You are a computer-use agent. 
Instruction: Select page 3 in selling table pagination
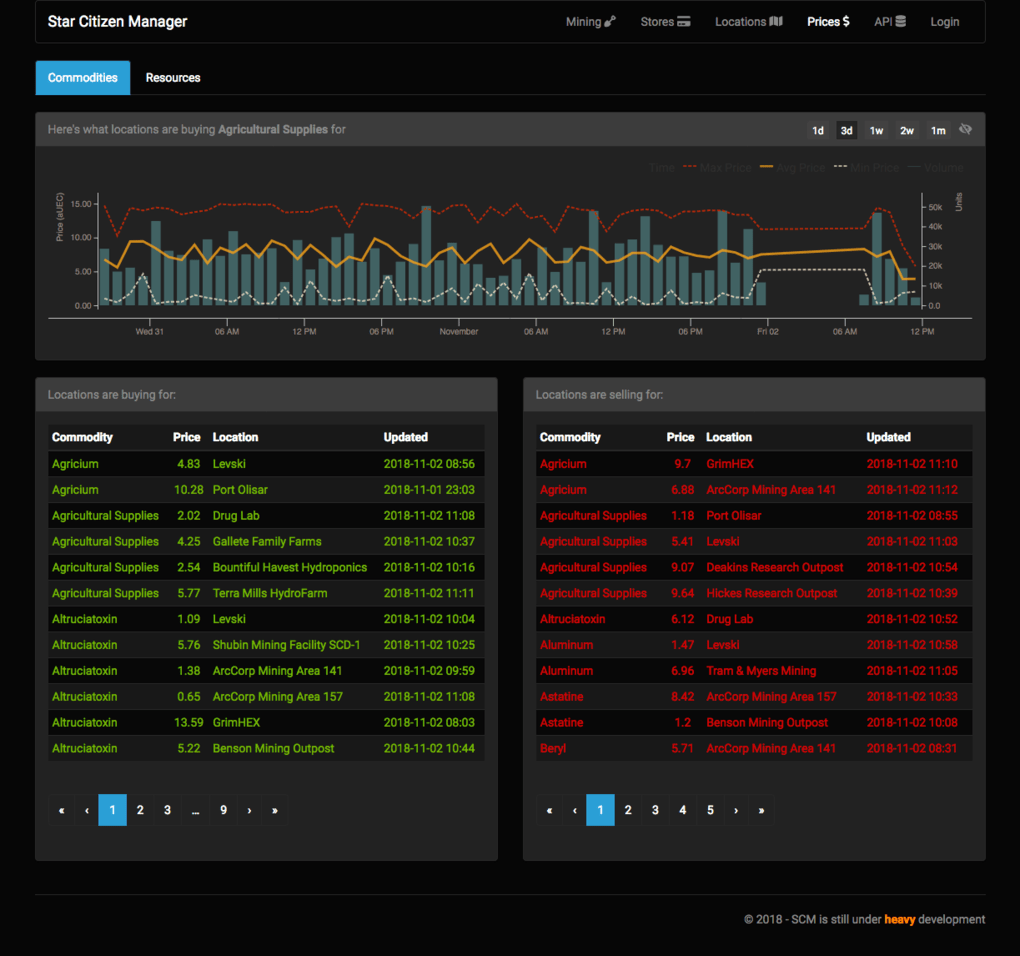click(x=655, y=810)
